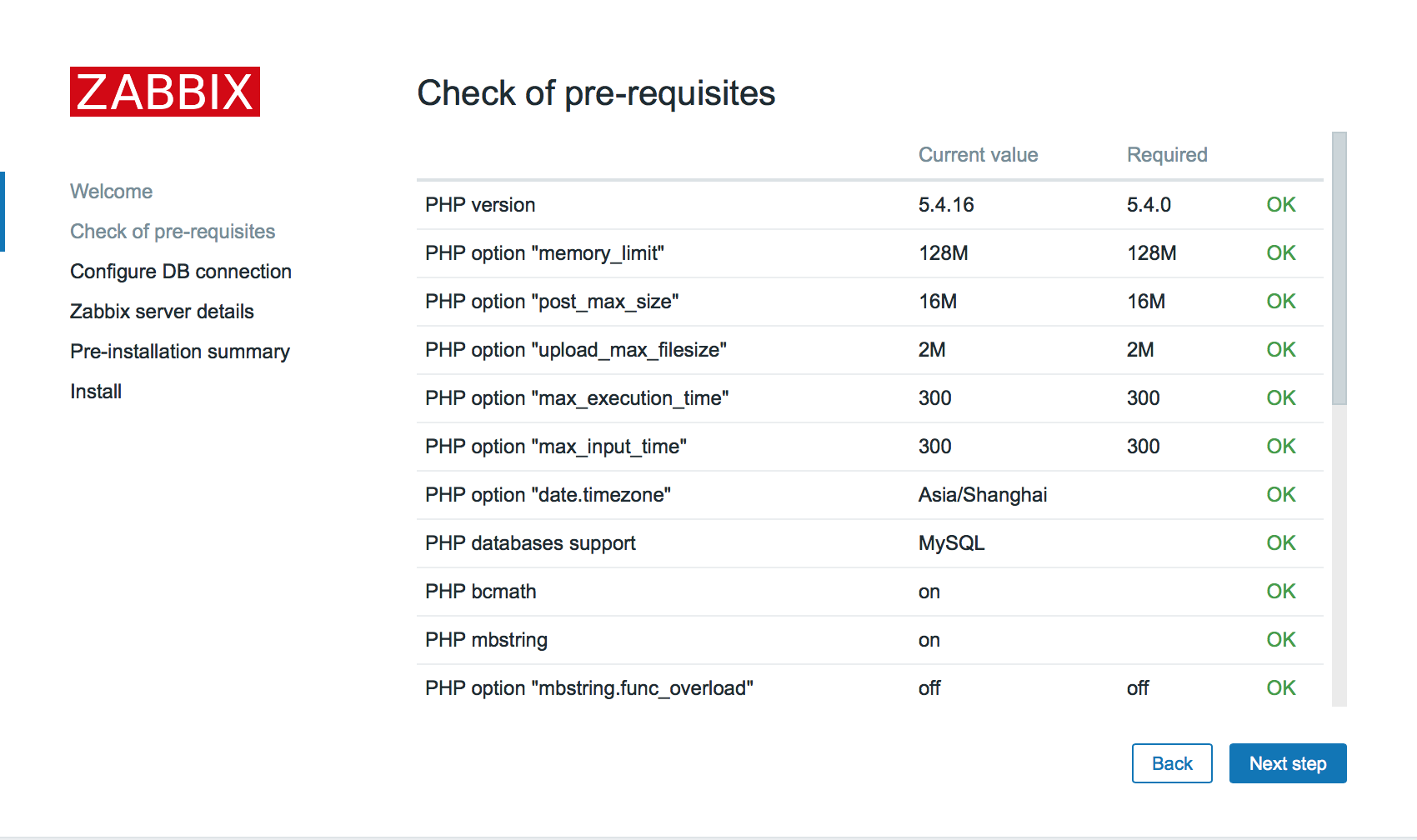
Task: Click the Asia/Shanghai timezone value
Action: 983,495
